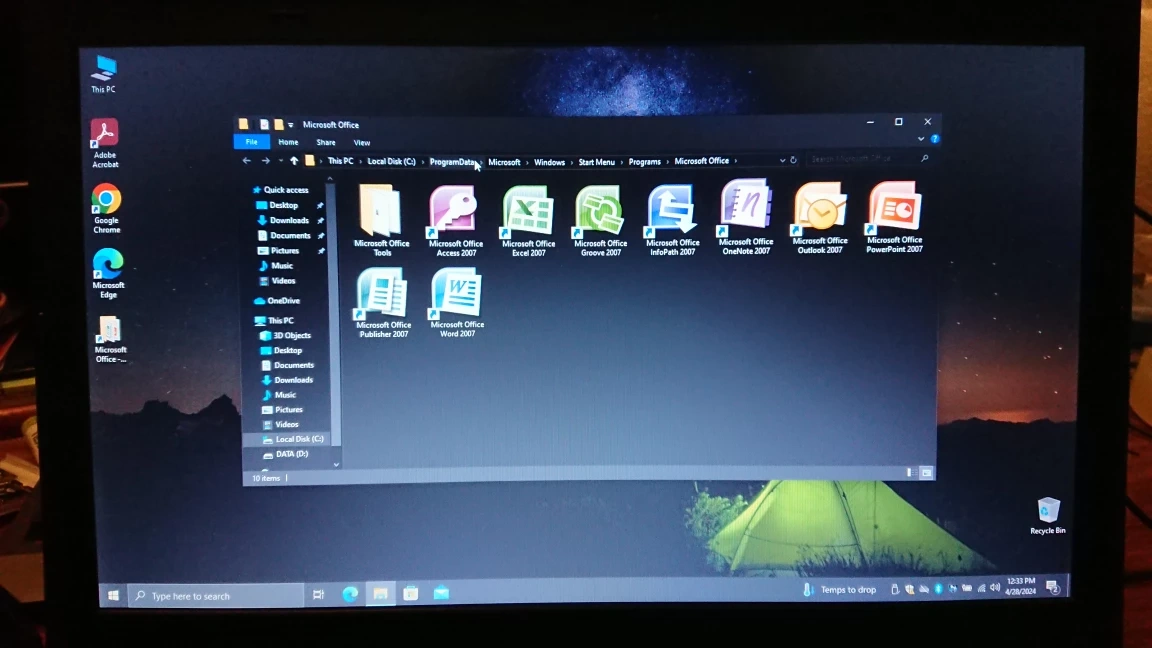Viewport: 1152px width, 648px height.
Task: Open Microsoft Edge from the taskbar
Action: [350, 594]
